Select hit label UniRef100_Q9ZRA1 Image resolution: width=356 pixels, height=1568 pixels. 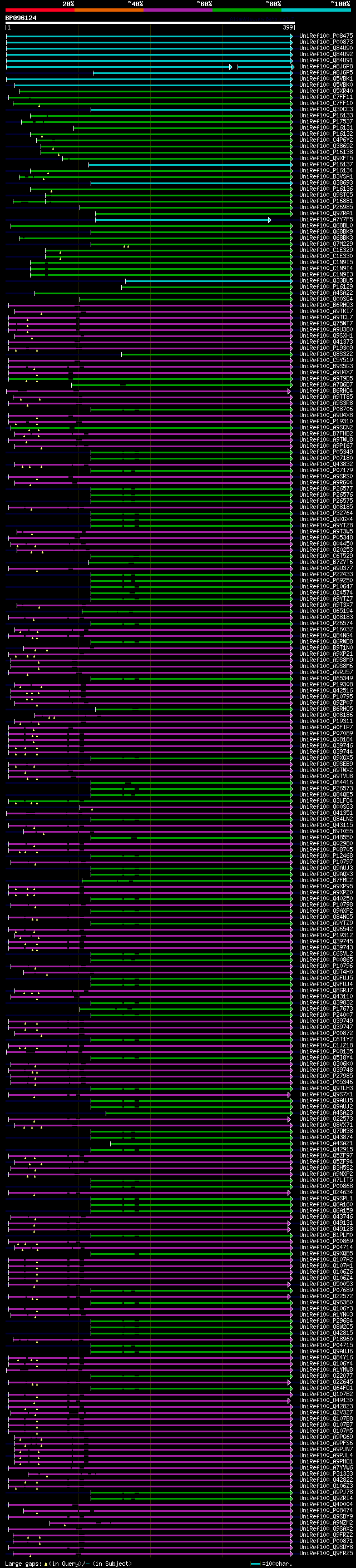point(325,214)
